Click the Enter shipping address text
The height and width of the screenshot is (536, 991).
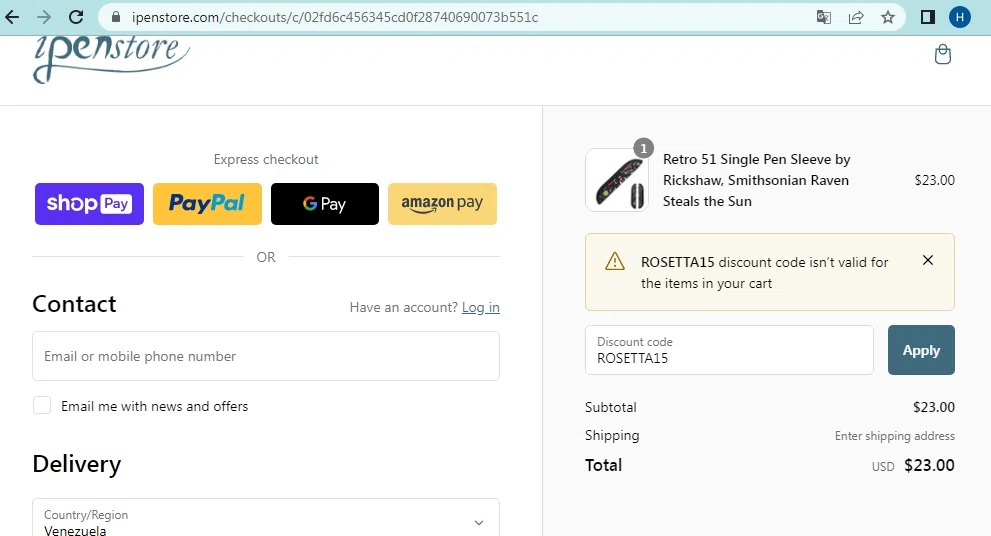point(894,436)
